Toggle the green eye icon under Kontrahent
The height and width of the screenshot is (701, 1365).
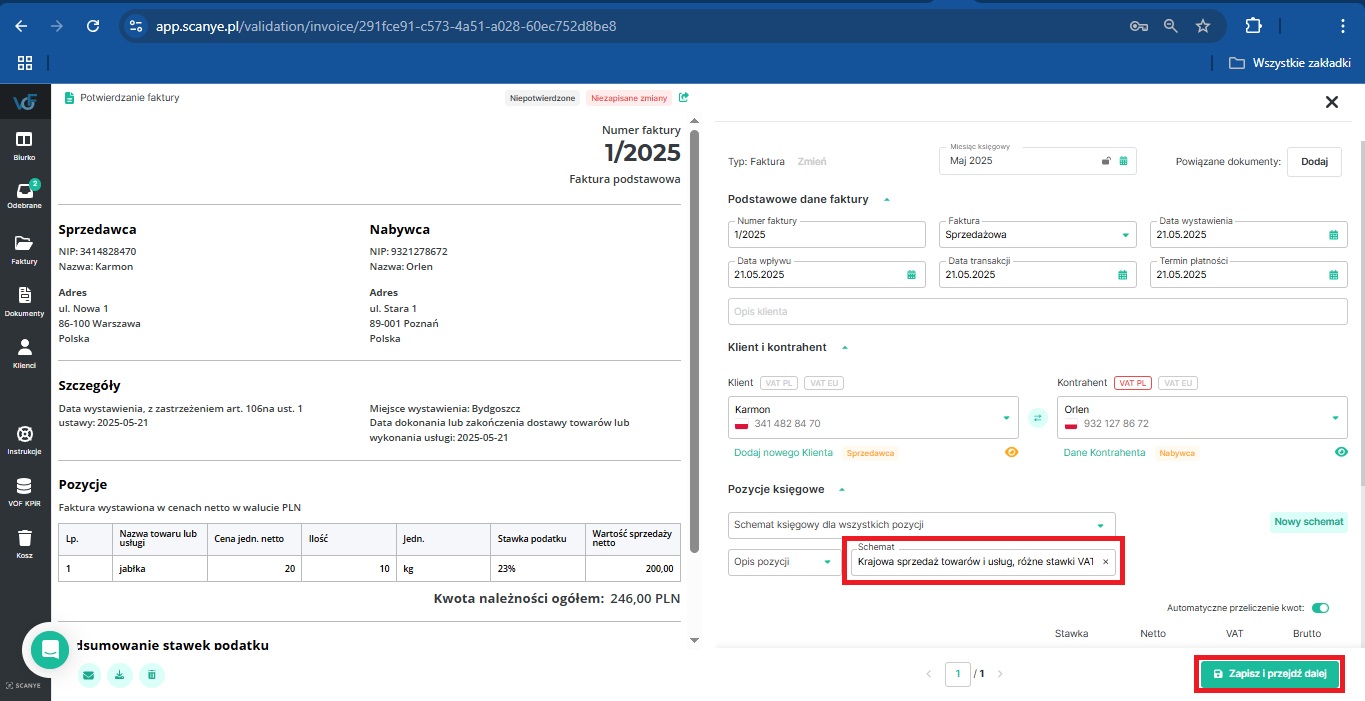coord(1341,452)
